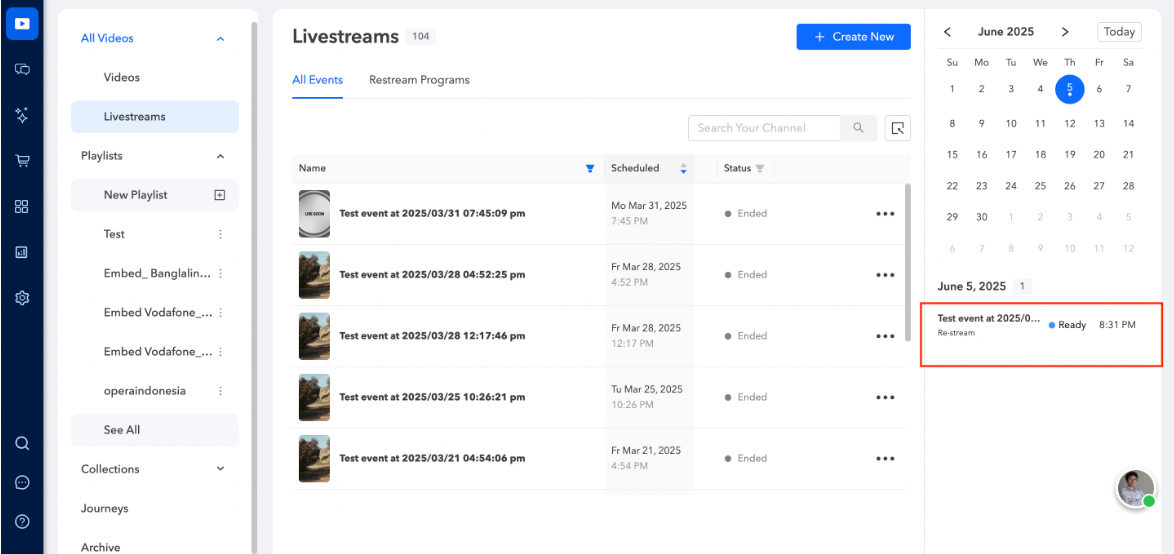Image resolution: width=1174 pixels, height=554 pixels.
Task: Switch to the All Events tab
Action: click(x=317, y=80)
